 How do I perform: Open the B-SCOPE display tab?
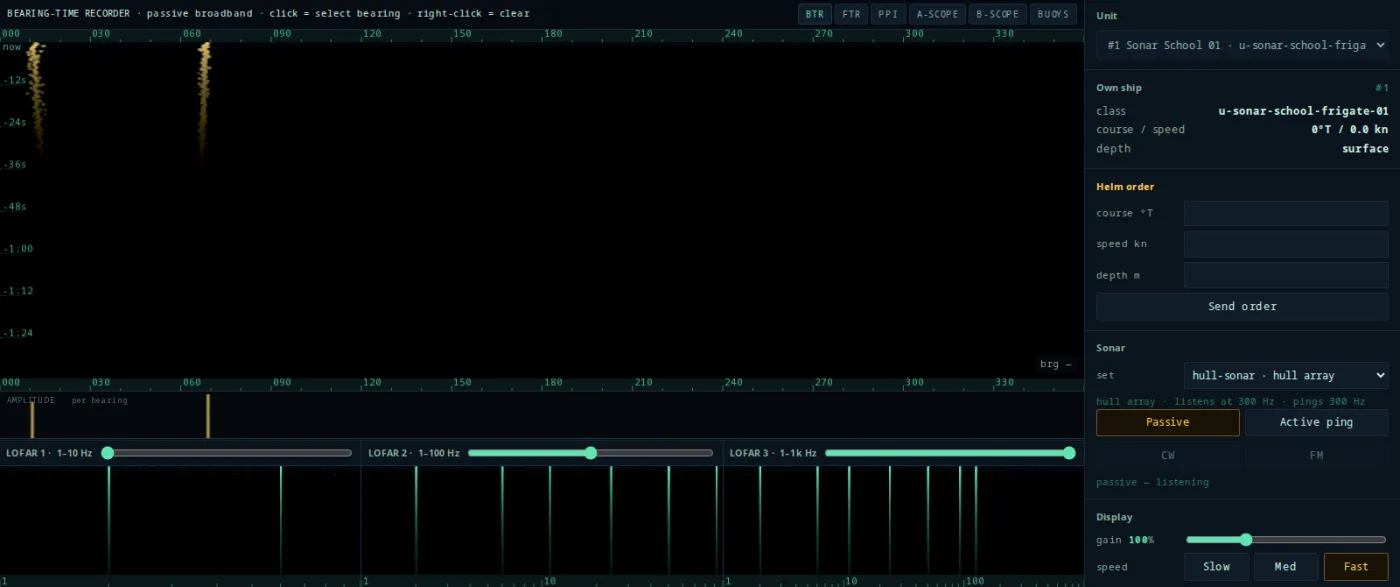[x=997, y=14]
